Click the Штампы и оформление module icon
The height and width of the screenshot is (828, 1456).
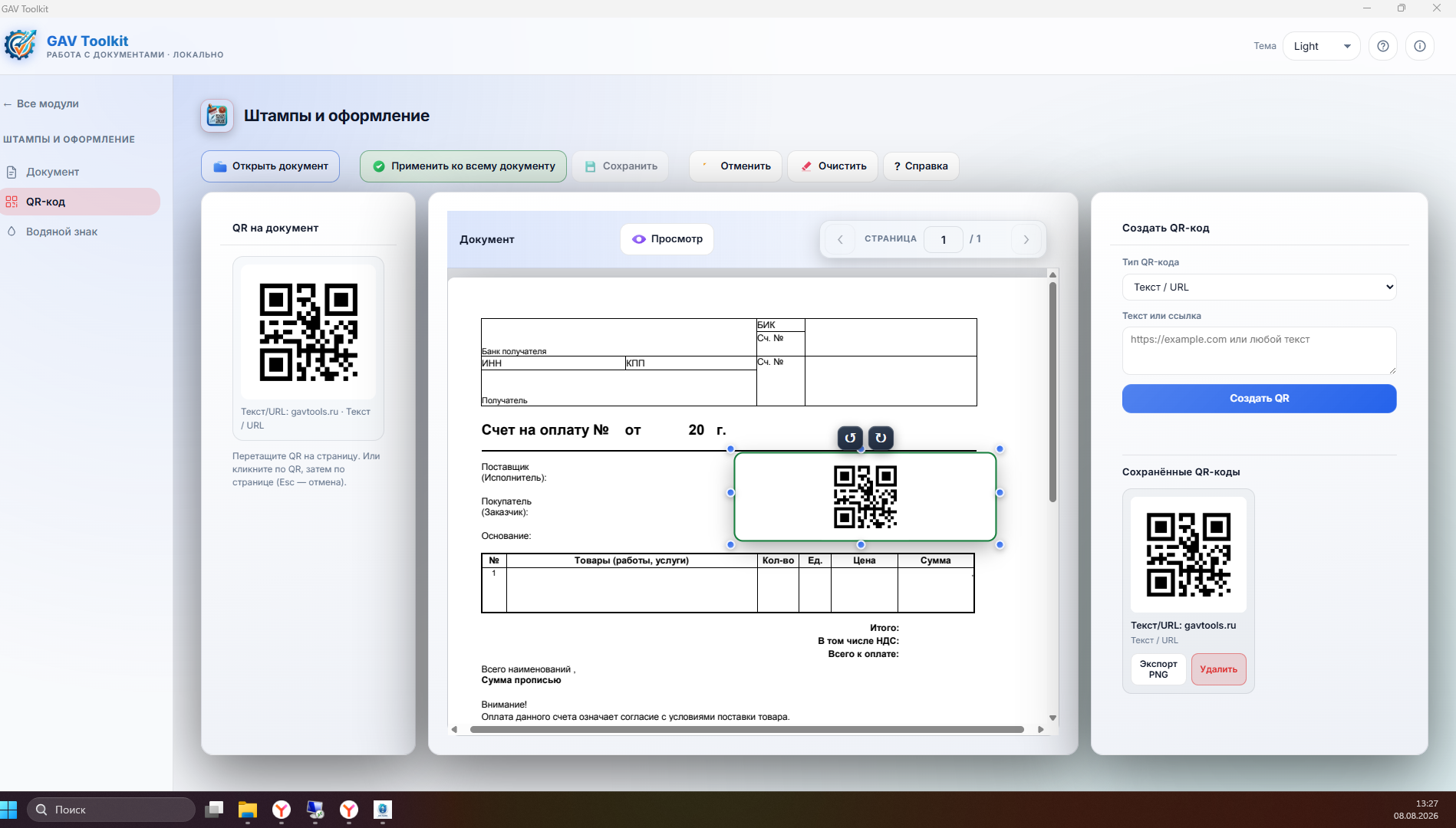click(217, 116)
